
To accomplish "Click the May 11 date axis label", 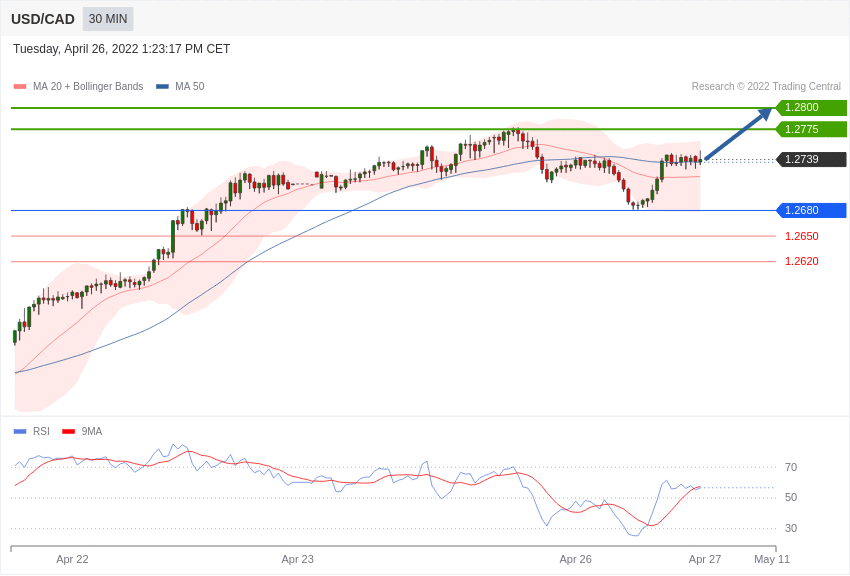I will pos(771,559).
